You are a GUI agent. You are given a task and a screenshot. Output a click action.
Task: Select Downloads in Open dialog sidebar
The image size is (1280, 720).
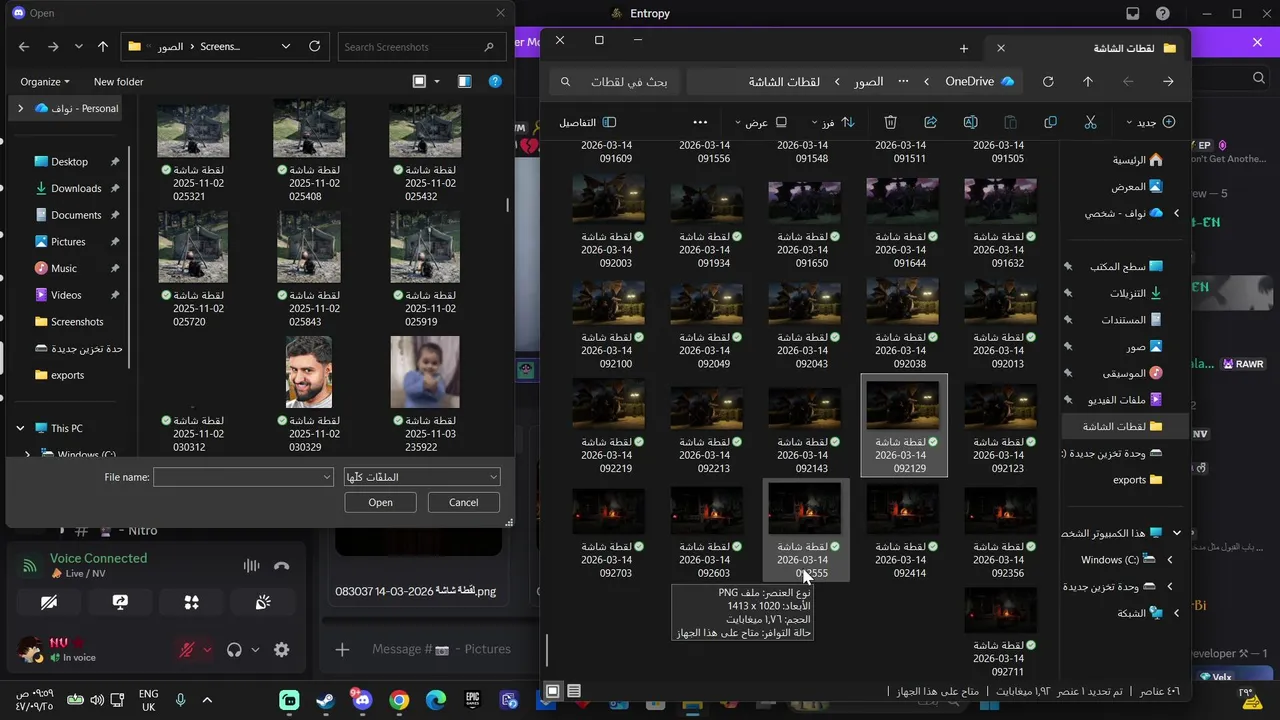click(76, 188)
